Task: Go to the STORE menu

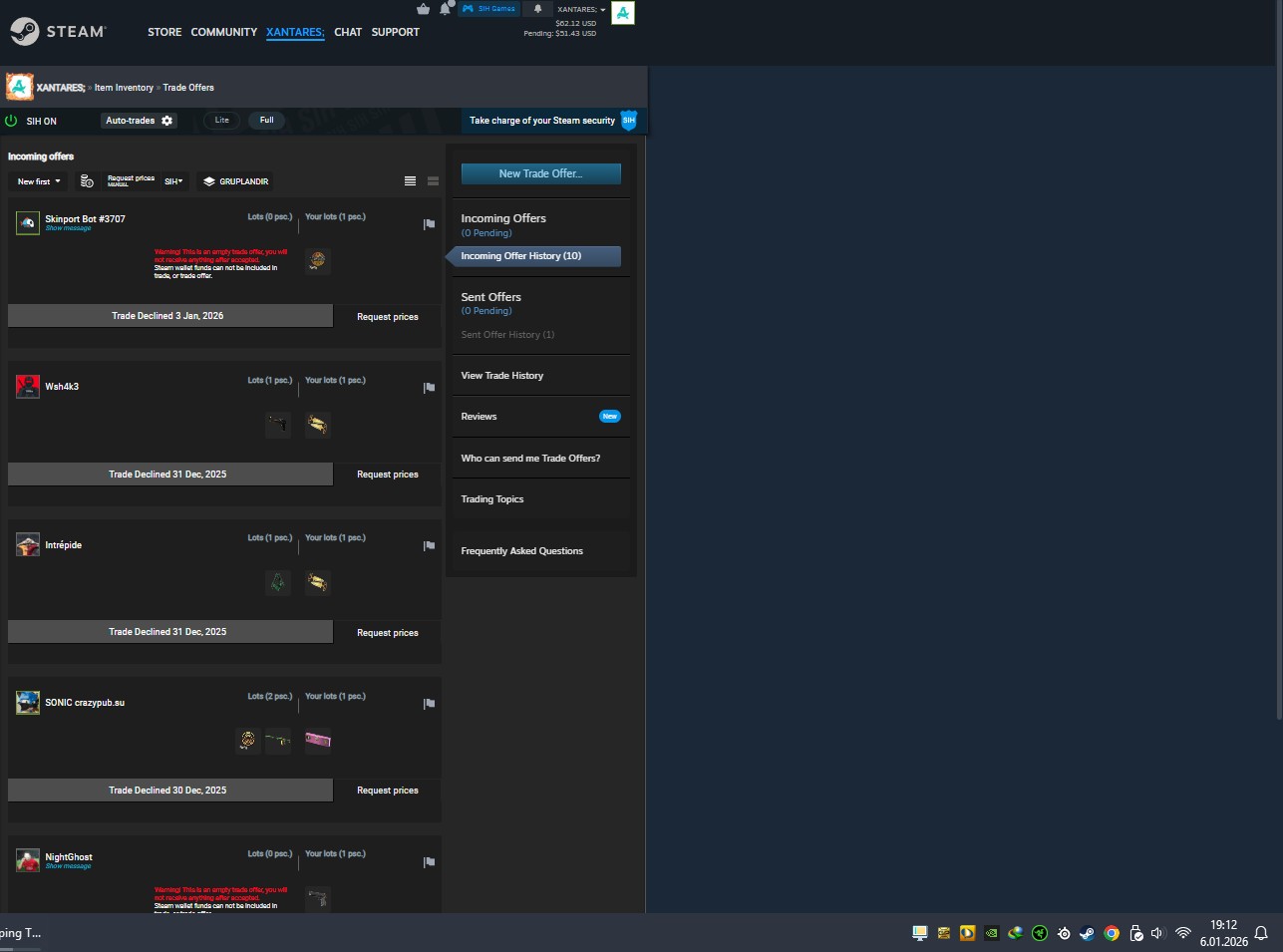Action: click(164, 32)
